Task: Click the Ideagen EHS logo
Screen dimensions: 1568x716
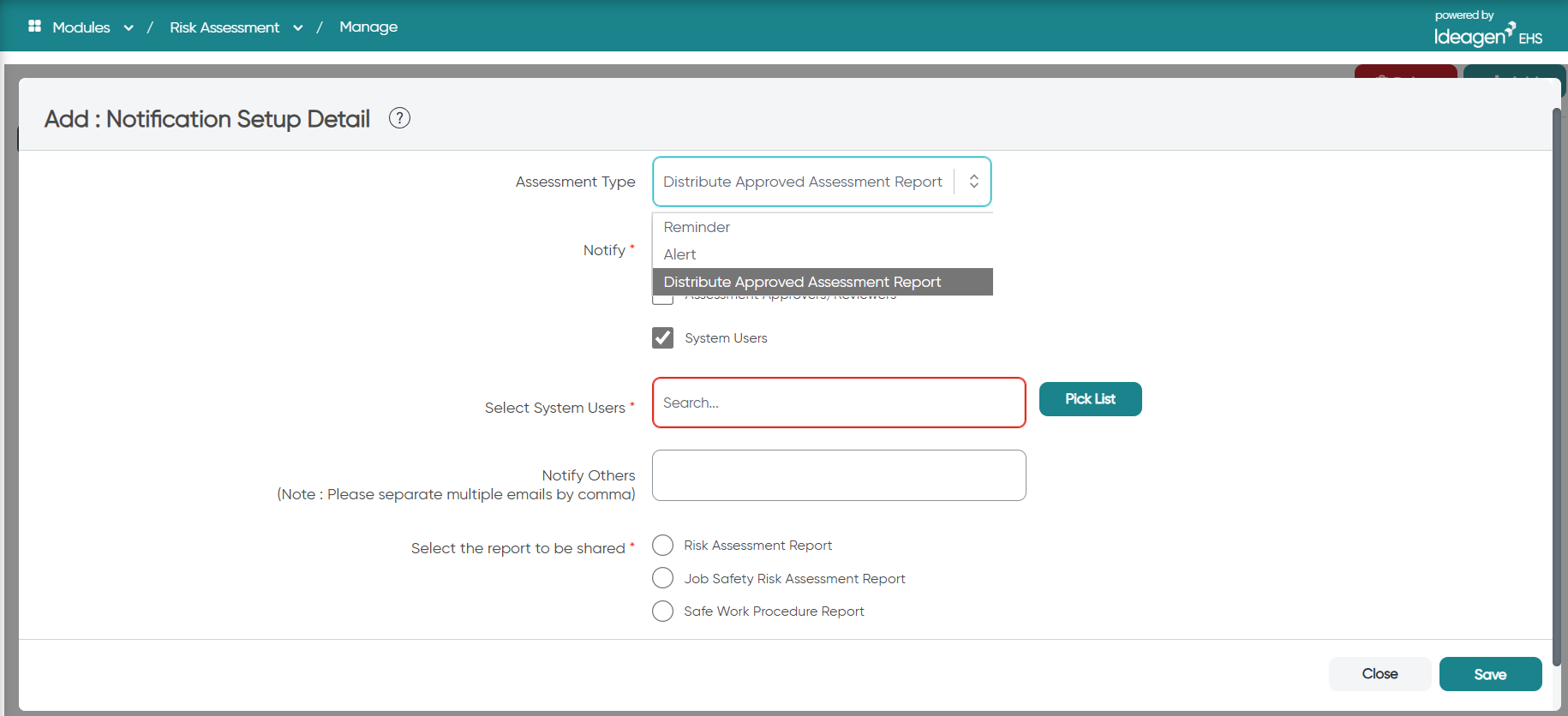Action: (1488, 28)
